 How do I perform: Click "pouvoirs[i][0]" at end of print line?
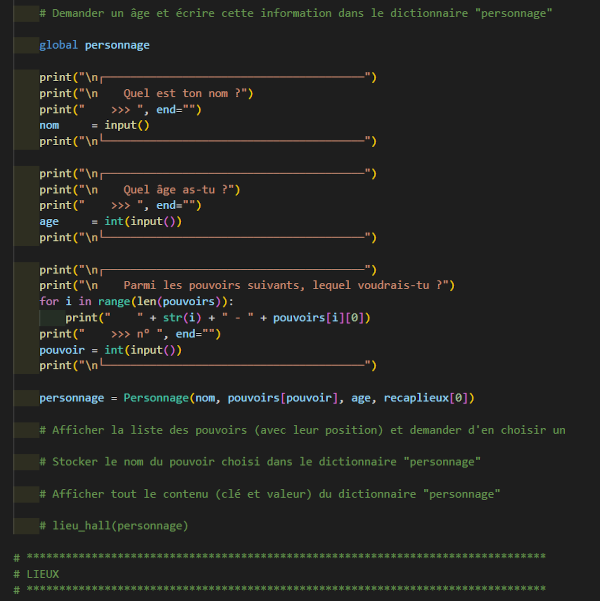(320, 318)
